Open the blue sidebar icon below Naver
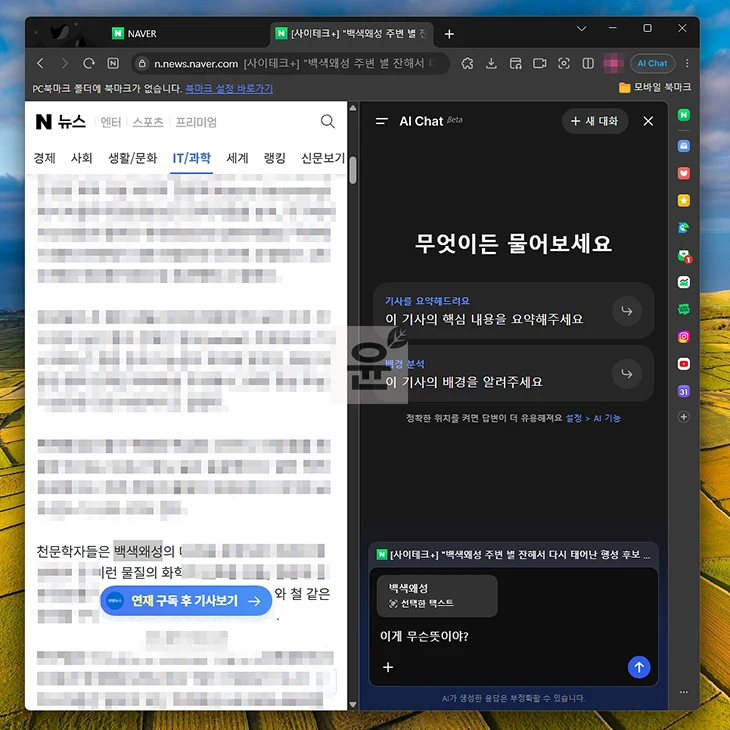 (x=683, y=146)
